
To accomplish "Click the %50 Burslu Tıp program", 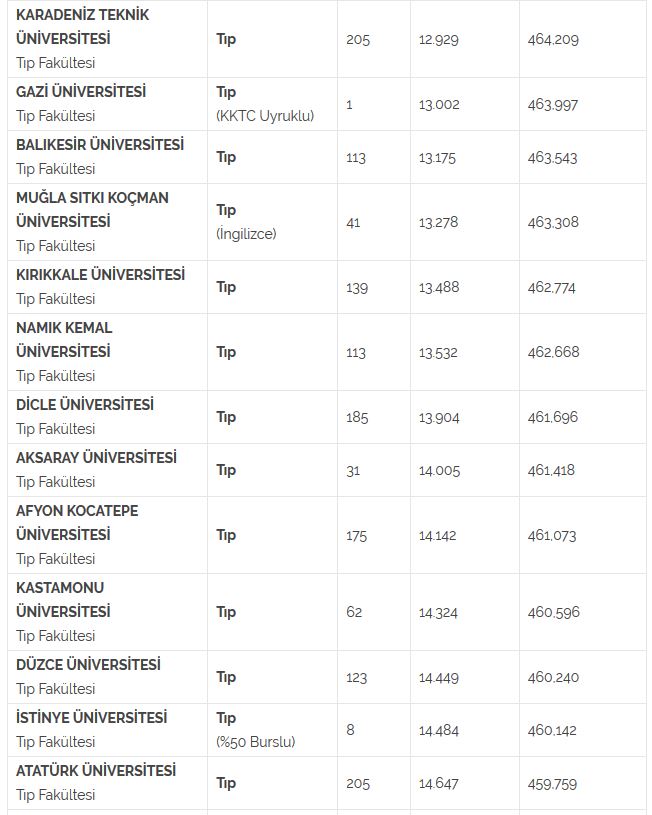I will click(256, 730).
